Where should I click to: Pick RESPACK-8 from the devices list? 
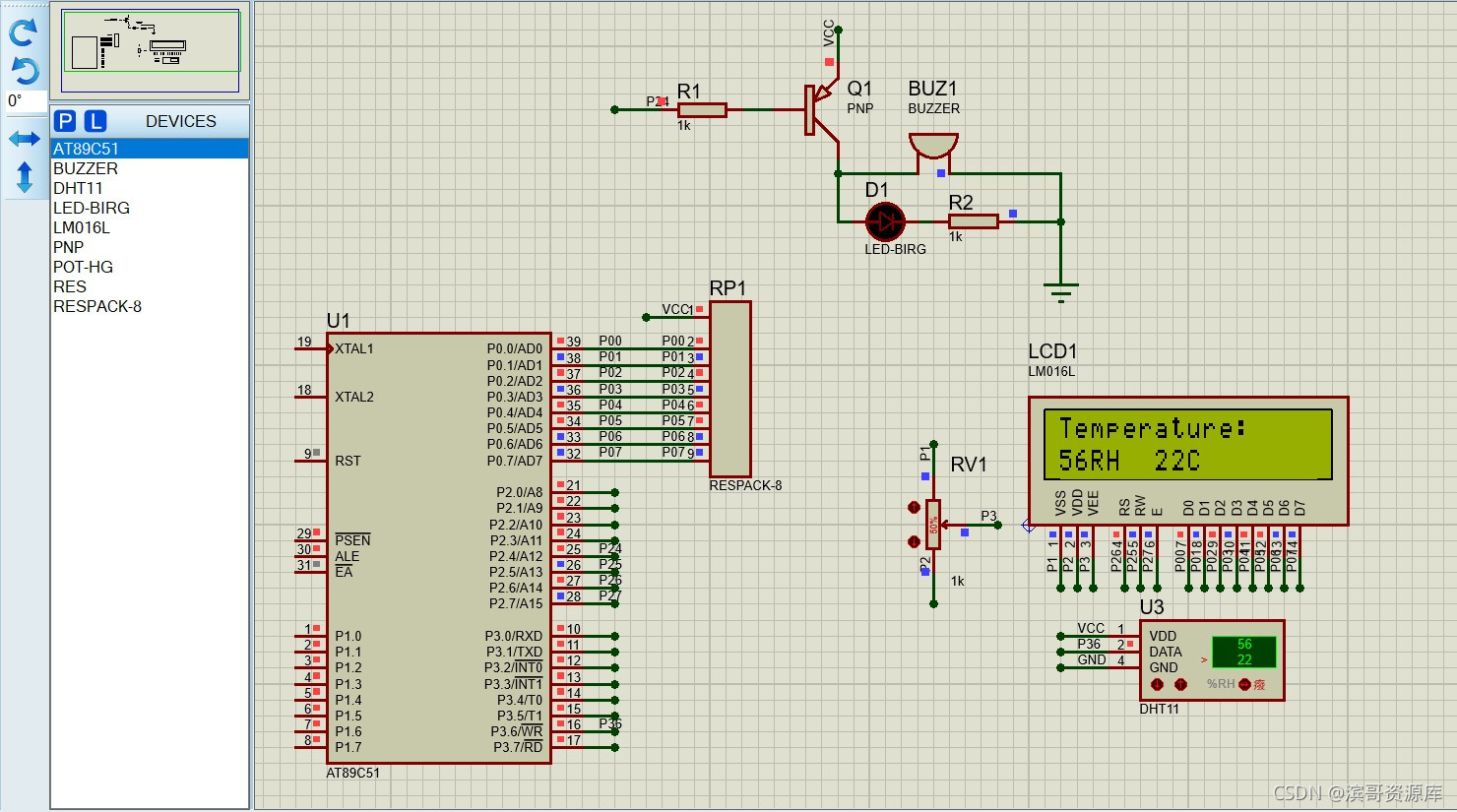coord(150,306)
